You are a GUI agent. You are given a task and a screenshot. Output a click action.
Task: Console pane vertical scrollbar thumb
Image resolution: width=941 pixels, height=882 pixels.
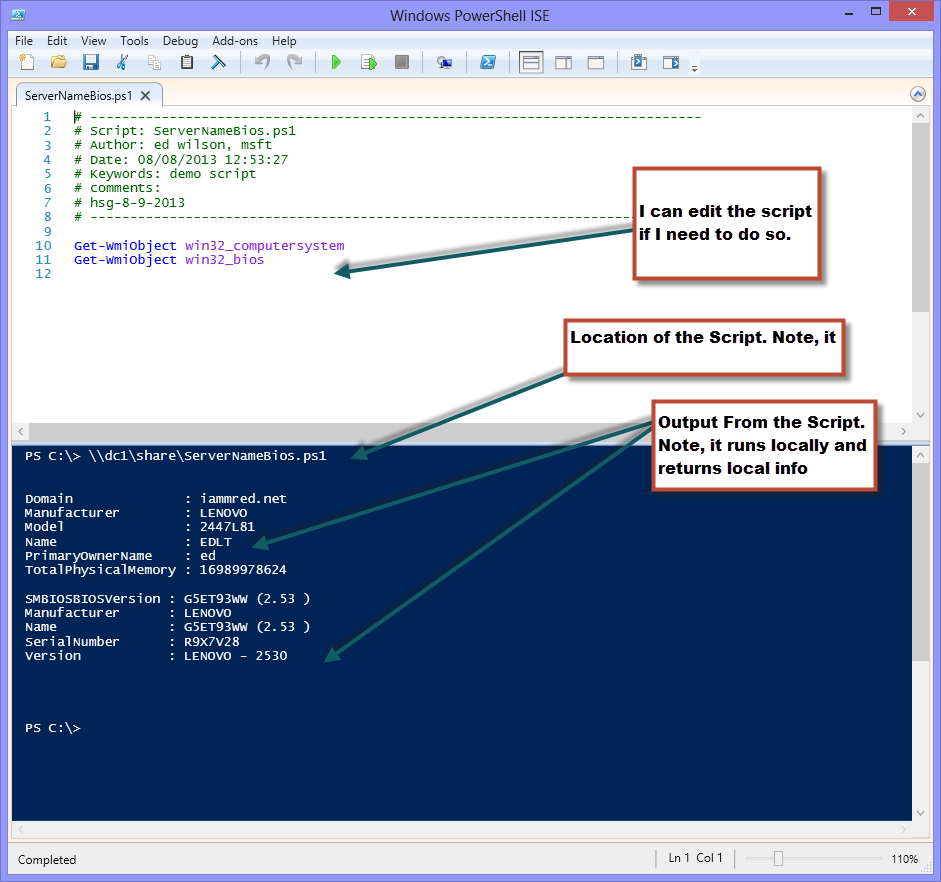pos(920,562)
